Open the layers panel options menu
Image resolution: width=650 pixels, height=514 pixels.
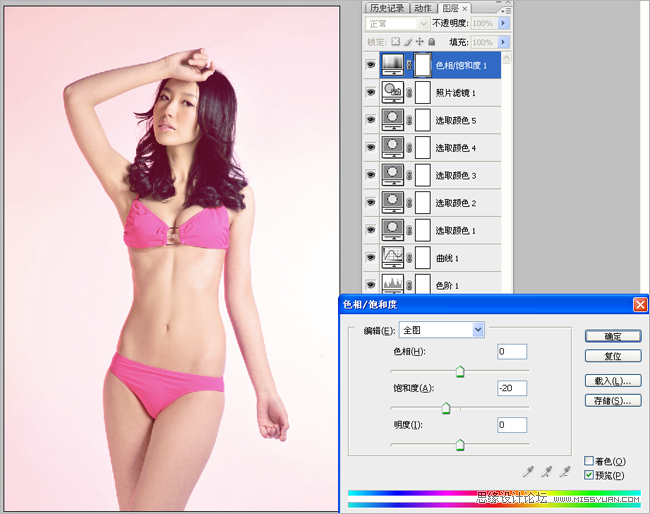[506, 10]
